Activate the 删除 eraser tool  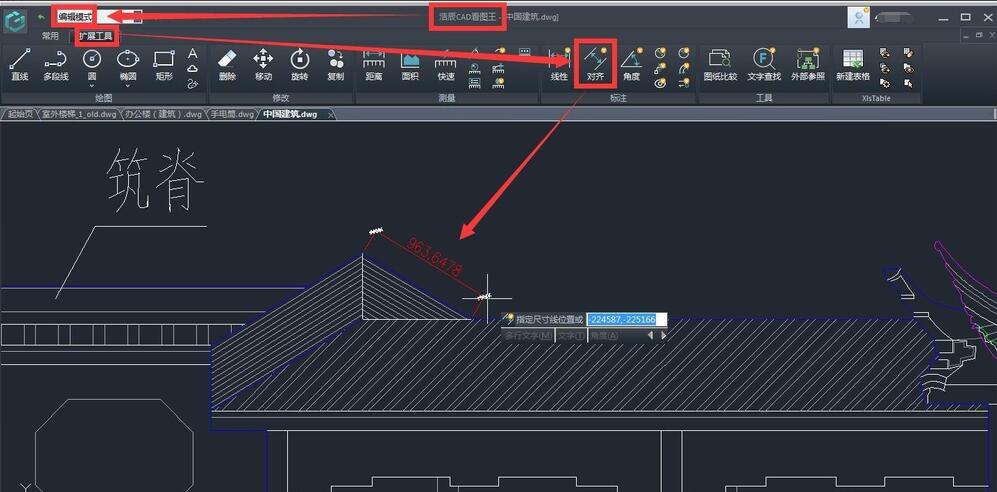(227, 64)
